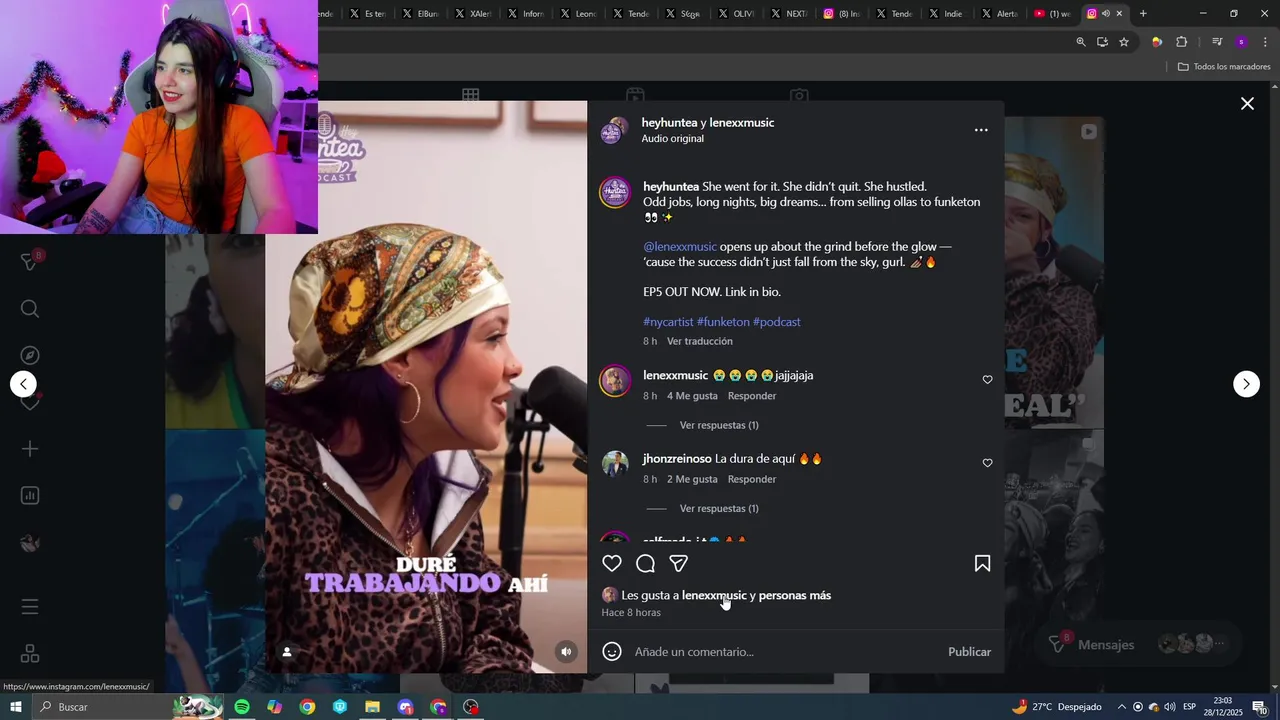Reply to jhonzreinoso's comment via Responder

point(752,479)
